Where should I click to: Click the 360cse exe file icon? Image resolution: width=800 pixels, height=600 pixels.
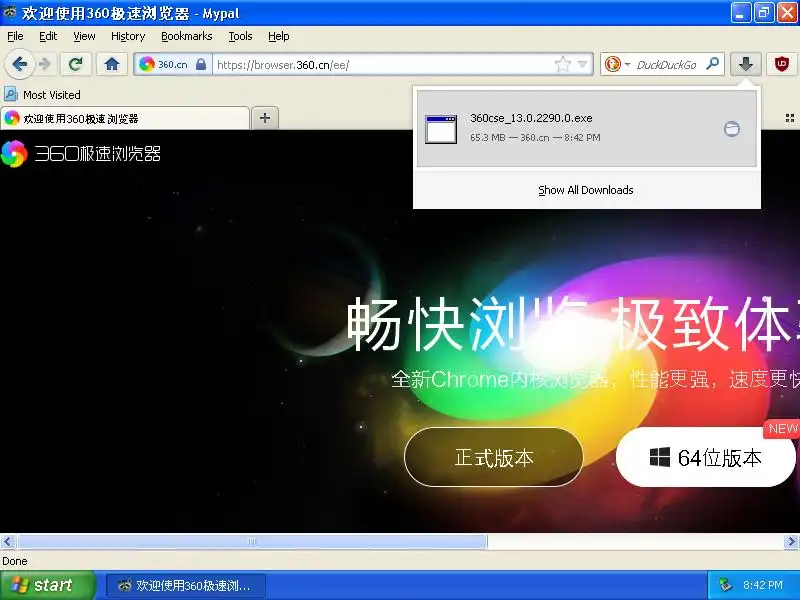point(441,129)
